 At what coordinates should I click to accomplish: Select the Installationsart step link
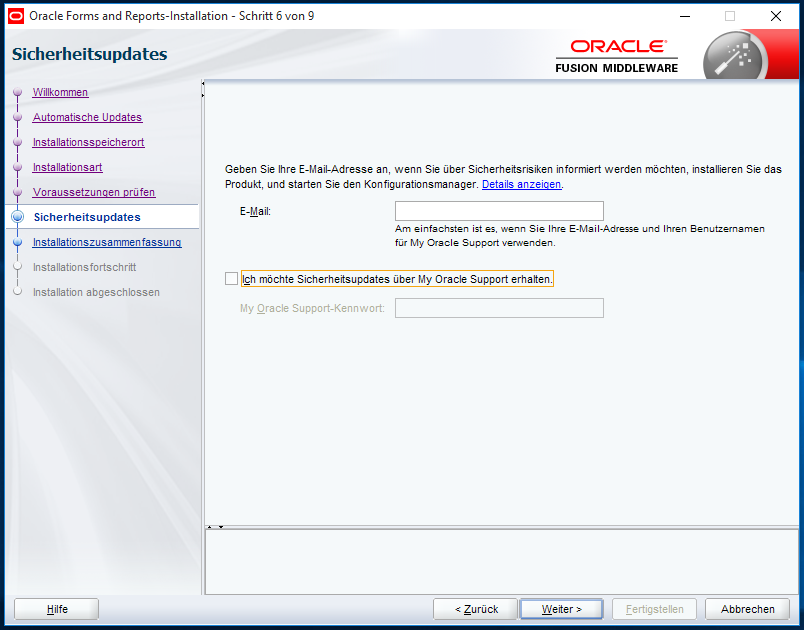tap(68, 167)
